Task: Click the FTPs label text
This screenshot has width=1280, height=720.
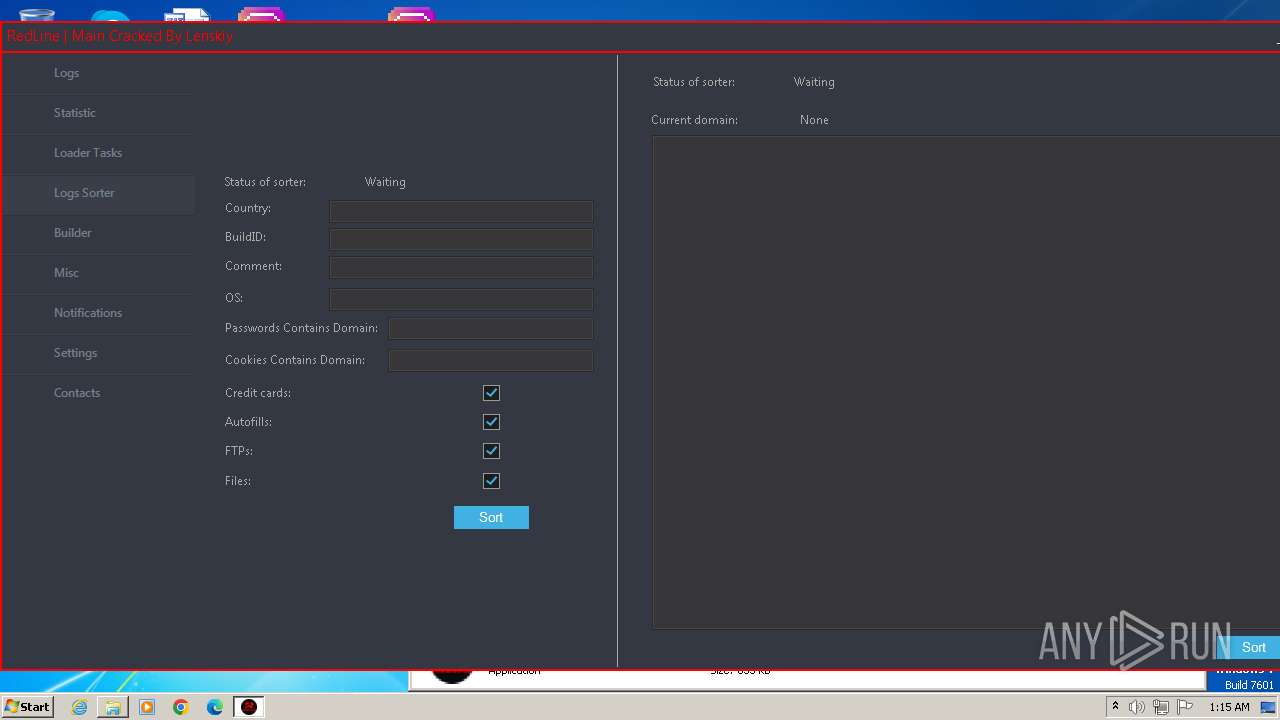Action: 239,451
